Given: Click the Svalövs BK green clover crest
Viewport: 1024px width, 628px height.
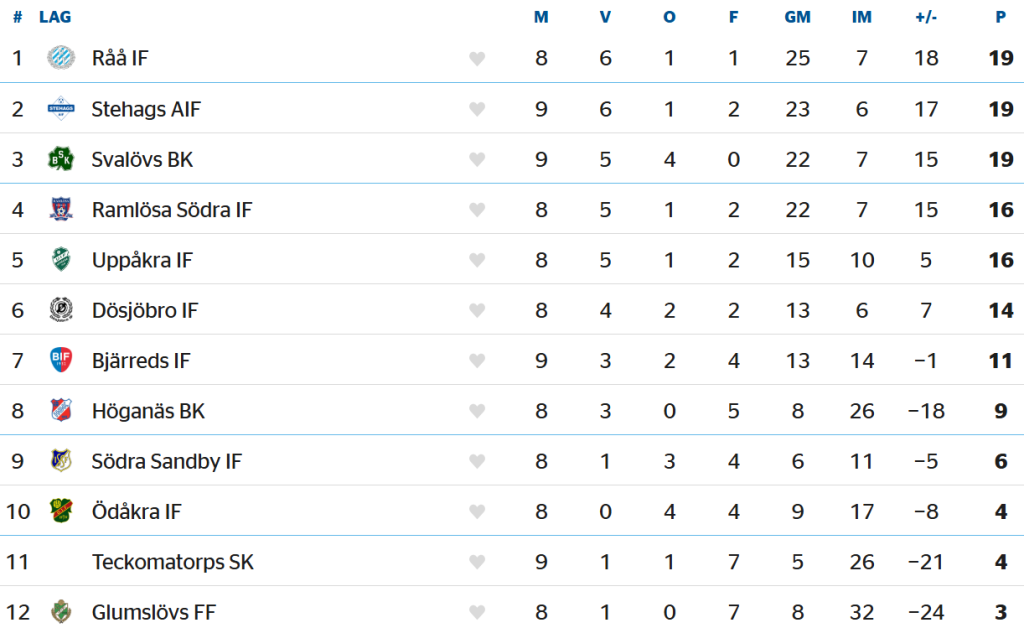Looking at the screenshot, I should coord(61,159).
